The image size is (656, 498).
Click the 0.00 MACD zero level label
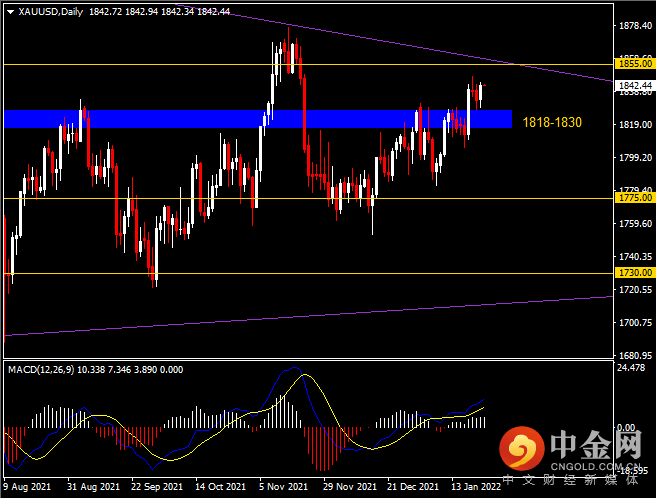(626, 427)
